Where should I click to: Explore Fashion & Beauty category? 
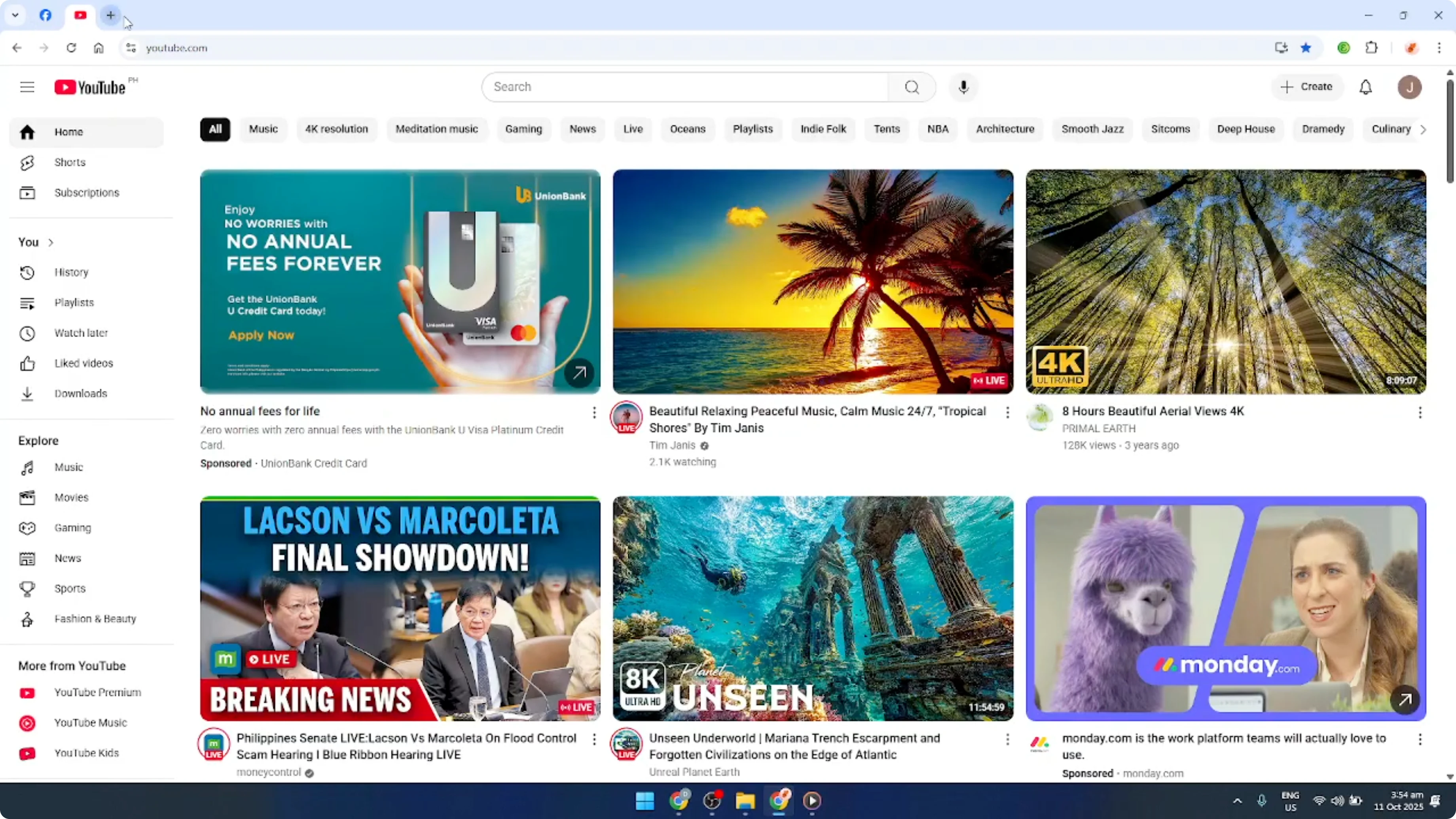point(87,619)
